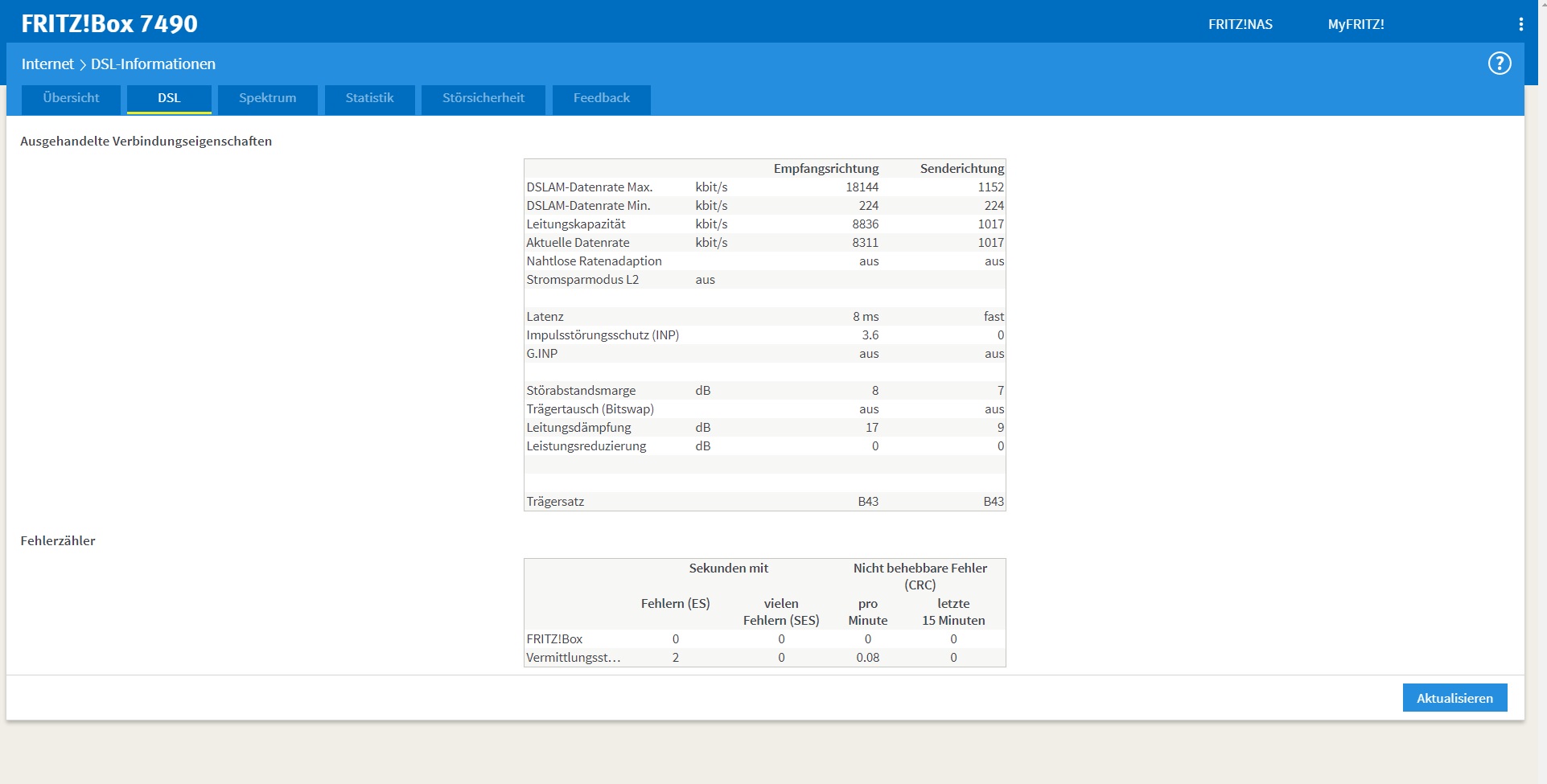Screen dimensions: 1547x784
Task: Click the CRC per minute value 0.08
Action: (868, 657)
